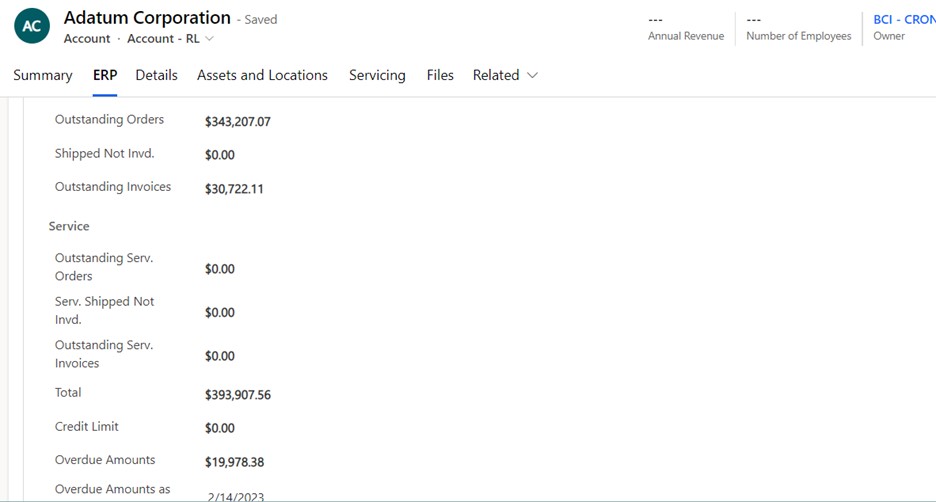Click Outstanding Invoices value $30,722.11

234,189
